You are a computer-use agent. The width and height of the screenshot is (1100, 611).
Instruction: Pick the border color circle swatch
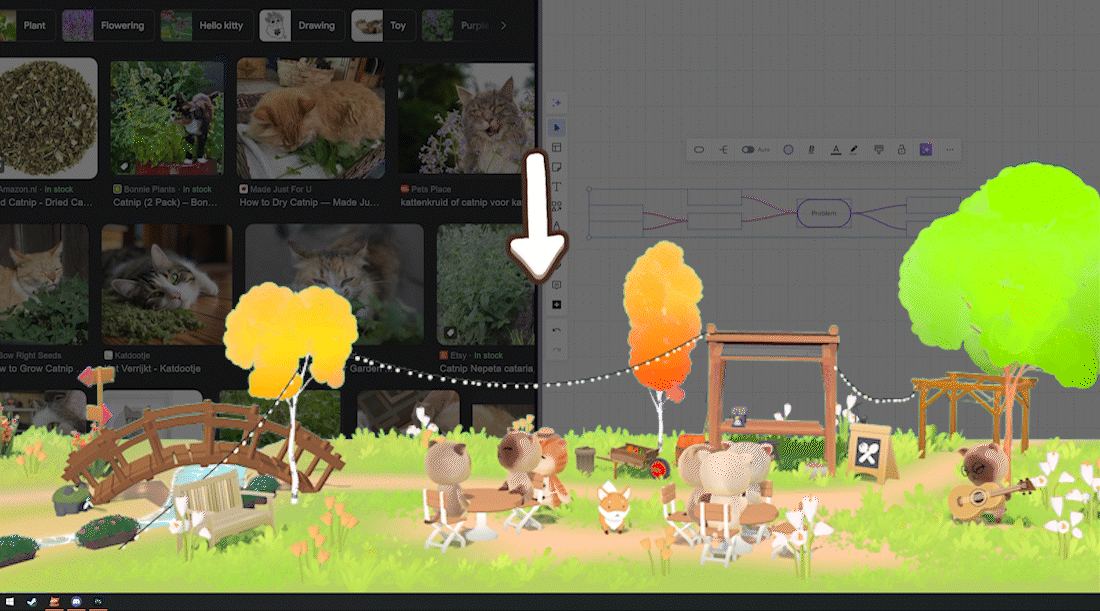(788, 150)
